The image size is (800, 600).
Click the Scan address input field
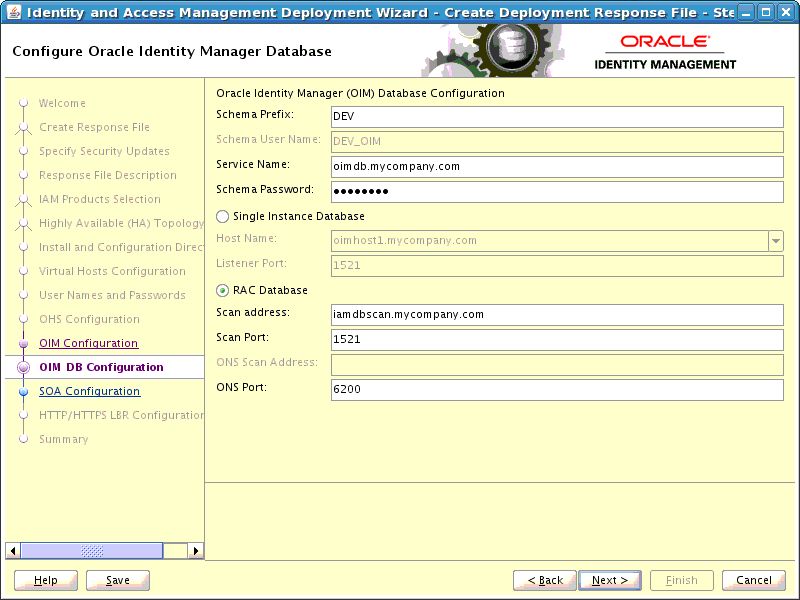coord(557,314)
